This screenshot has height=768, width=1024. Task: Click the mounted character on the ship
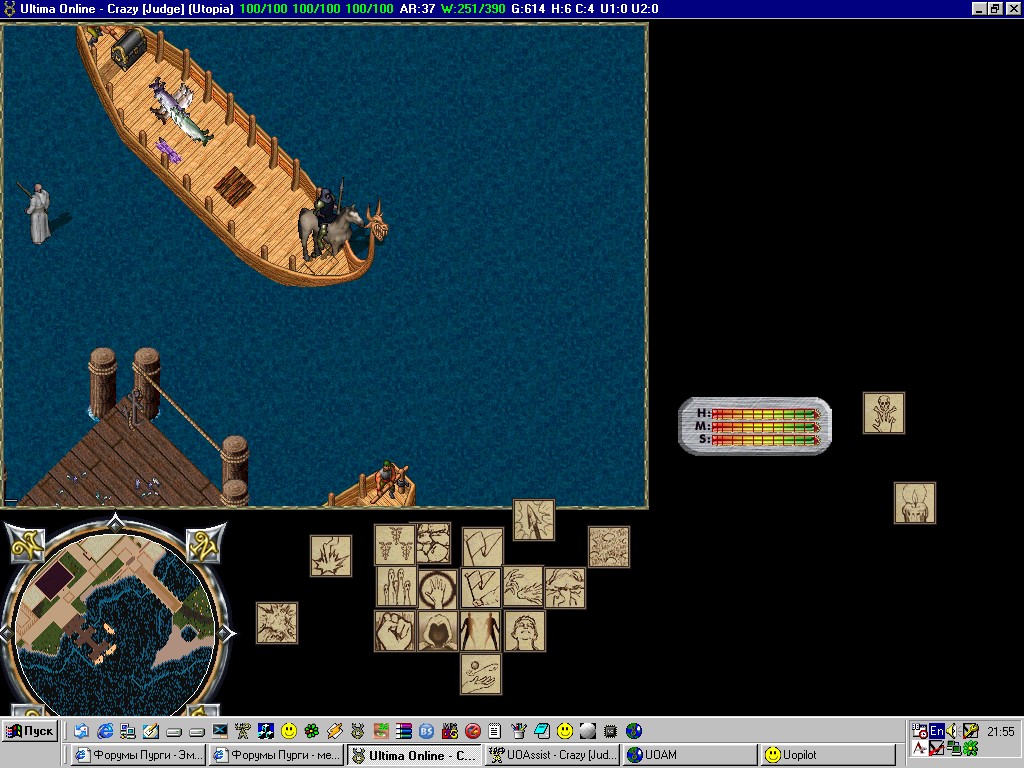pos(326,222)
